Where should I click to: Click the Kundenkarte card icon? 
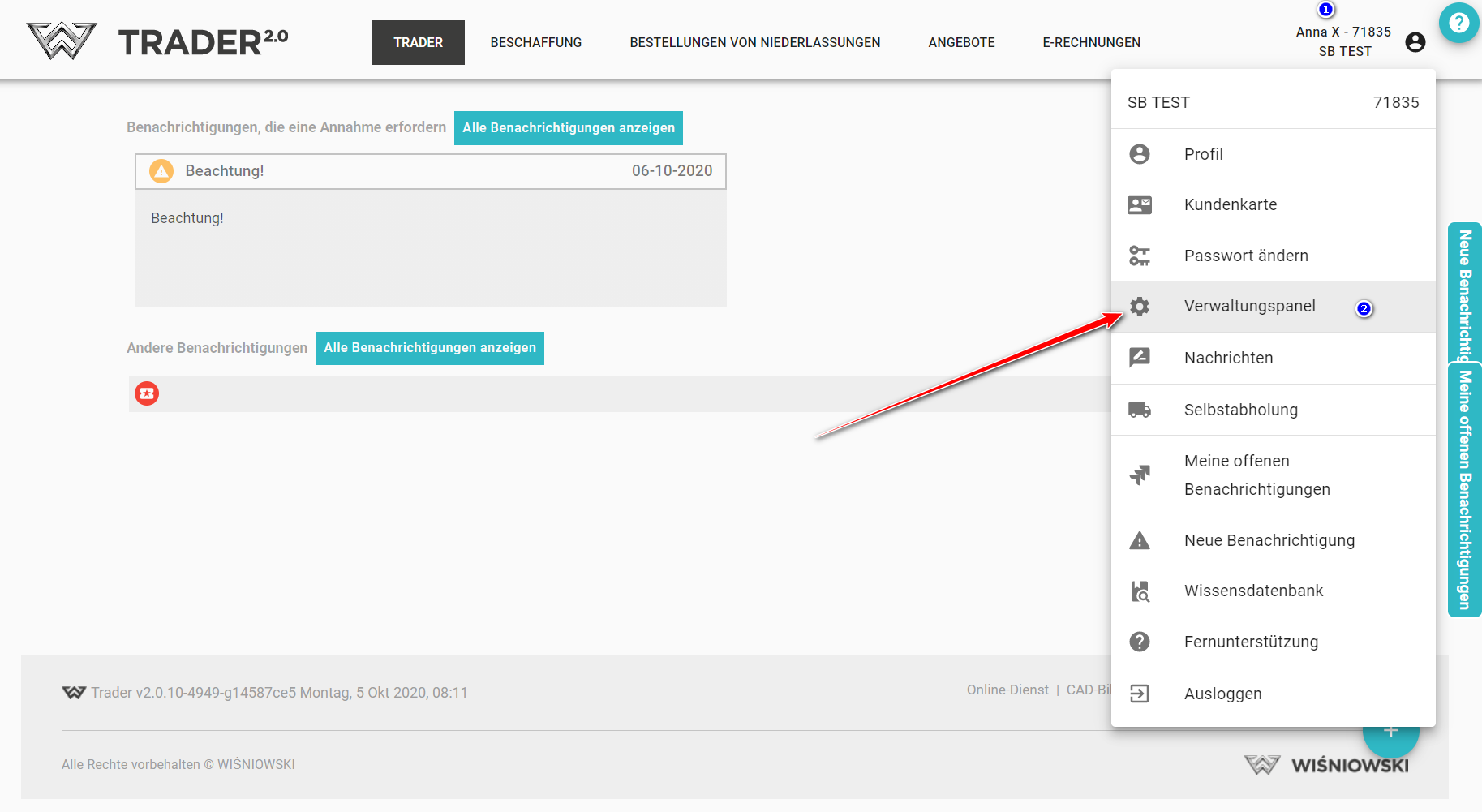point(1140,205)
